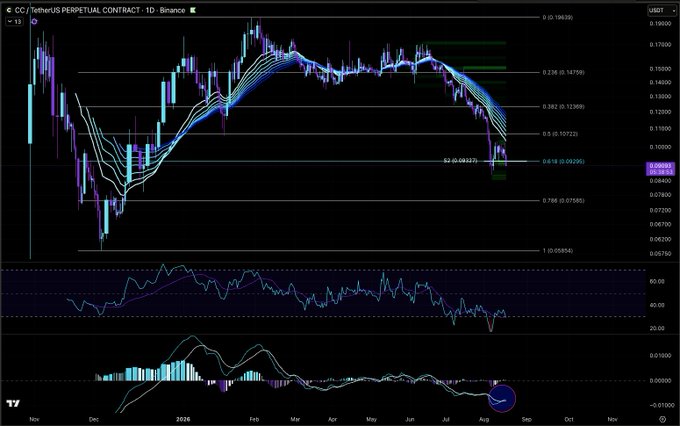Screen dimensions: 680x426
Task: Click the Jun label on the time axis
Action: pos(409,419)
